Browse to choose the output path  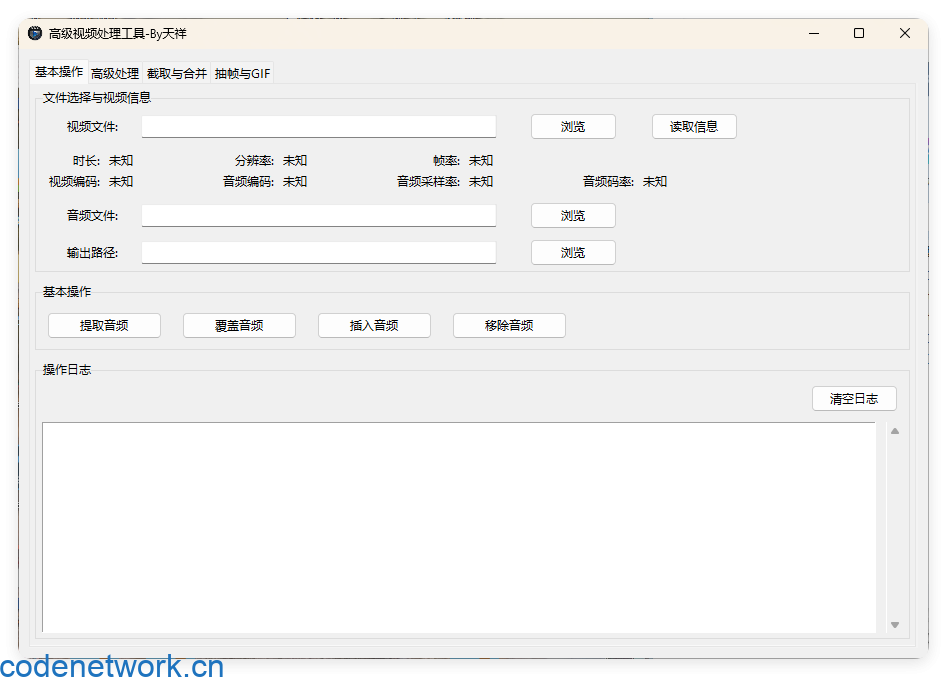(572, 252)
